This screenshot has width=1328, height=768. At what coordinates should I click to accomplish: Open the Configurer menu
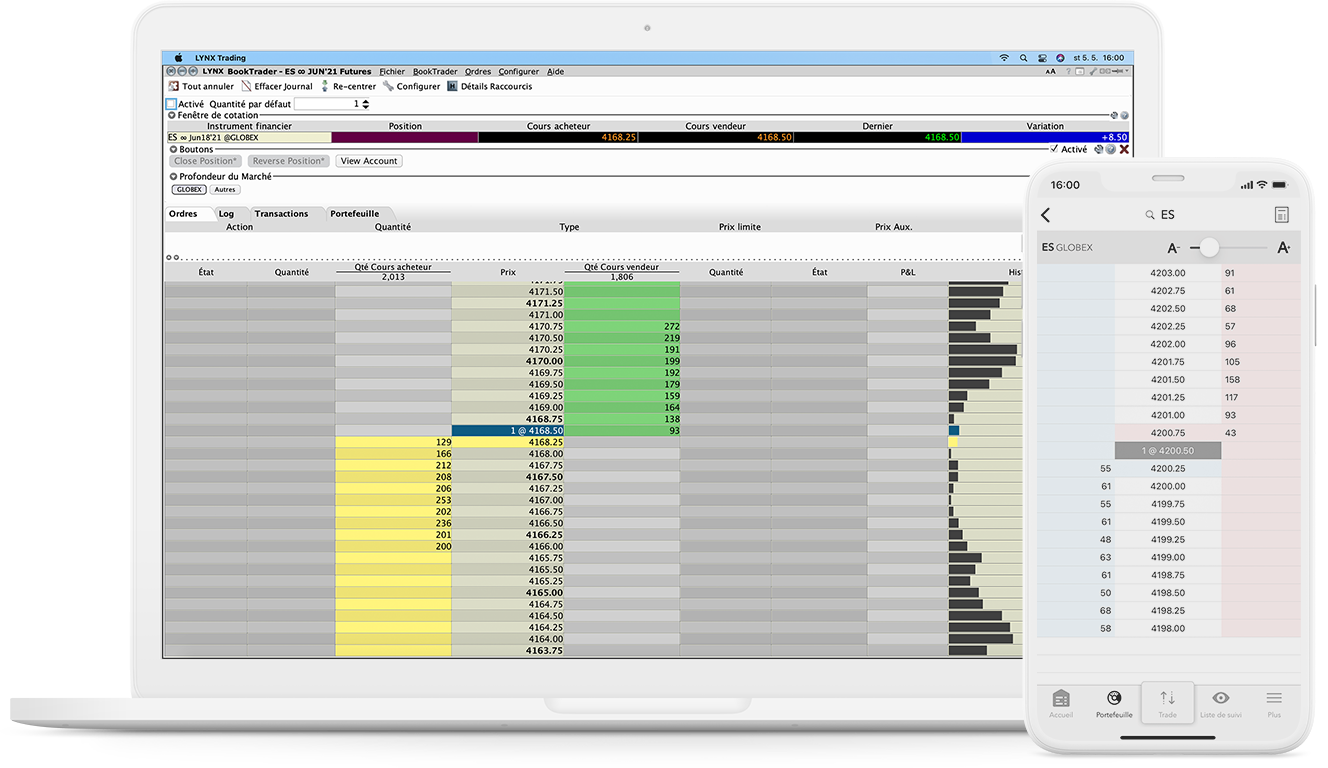(519, 72)
